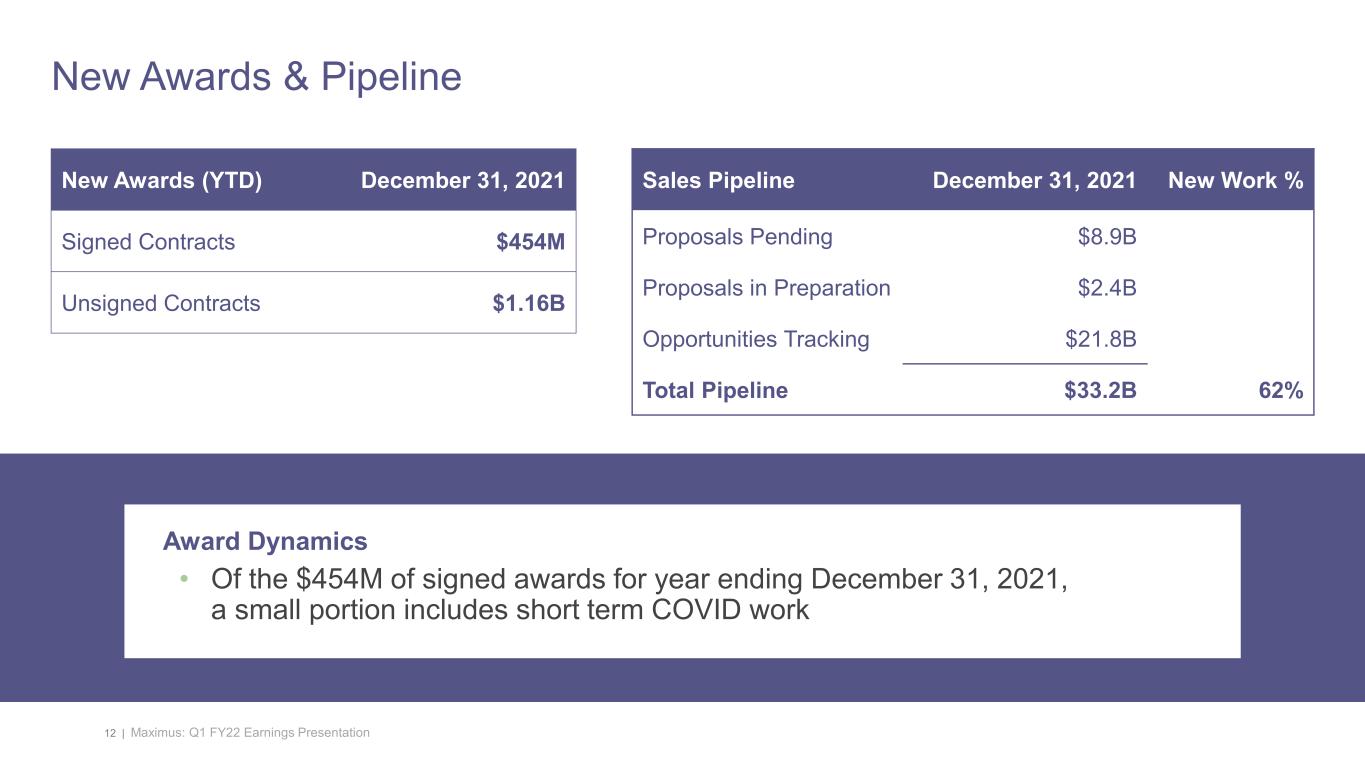Viewport: 1365px width, 768px height.
Task: Select the "New Awards (YTD)" table header
Action: (x=161, y=181)
